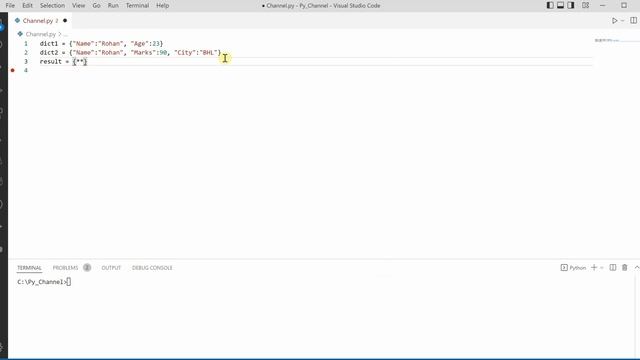
Task: Open the File menu
Action: (x=10, y=5)
